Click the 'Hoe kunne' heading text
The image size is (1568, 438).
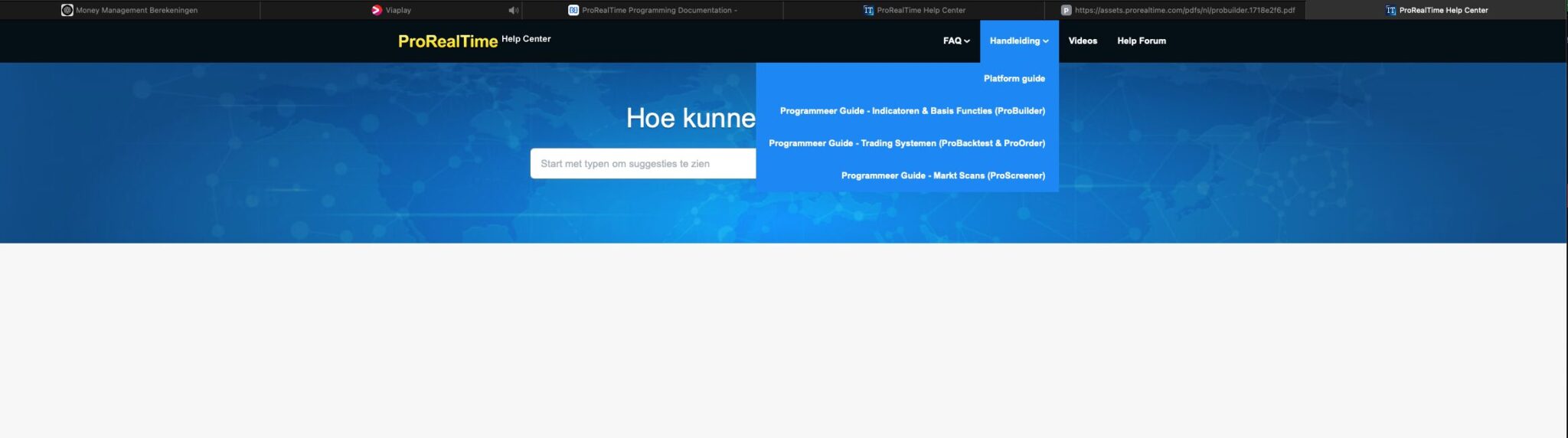[x=691, y=118]
